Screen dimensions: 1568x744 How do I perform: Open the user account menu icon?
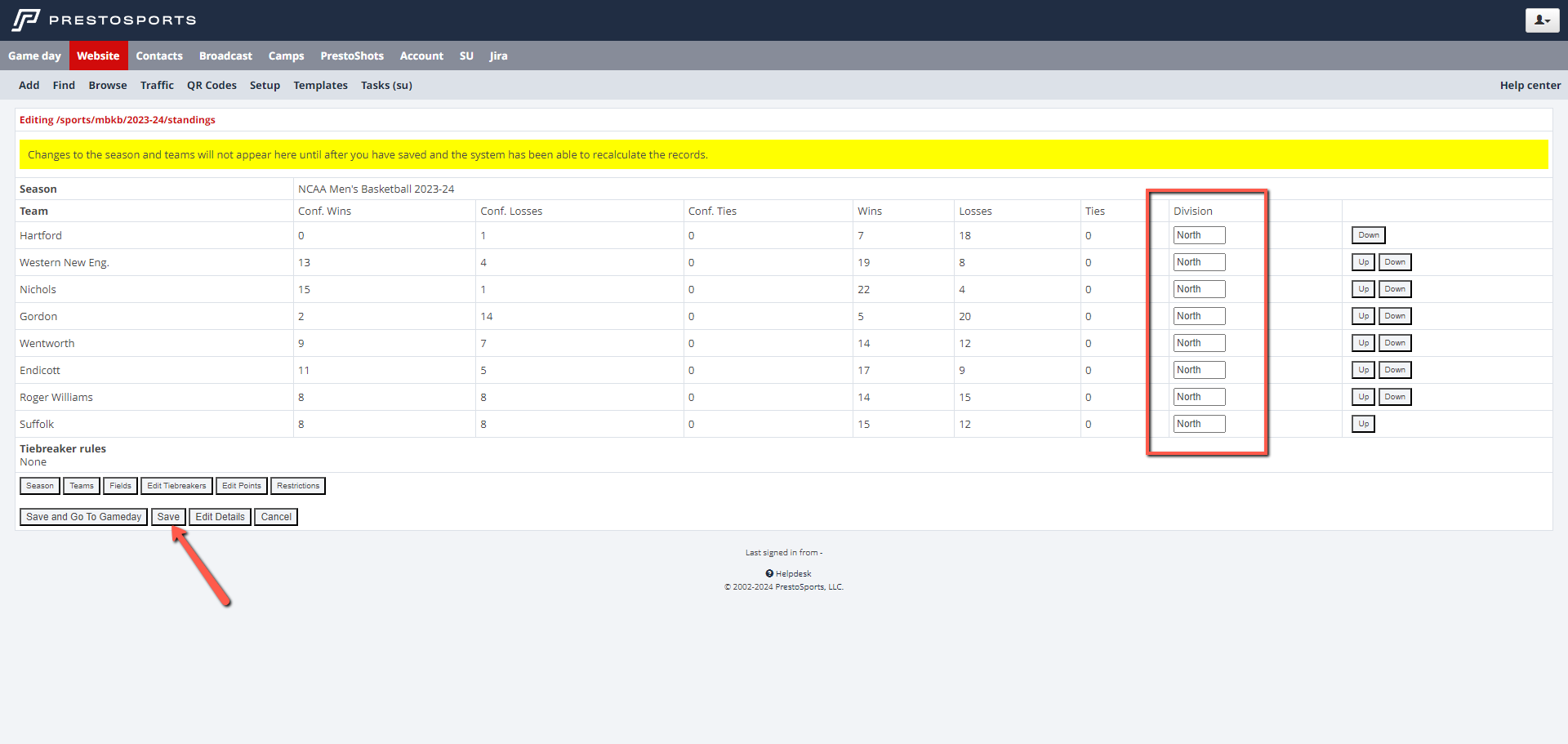(x=1541, y=20)
